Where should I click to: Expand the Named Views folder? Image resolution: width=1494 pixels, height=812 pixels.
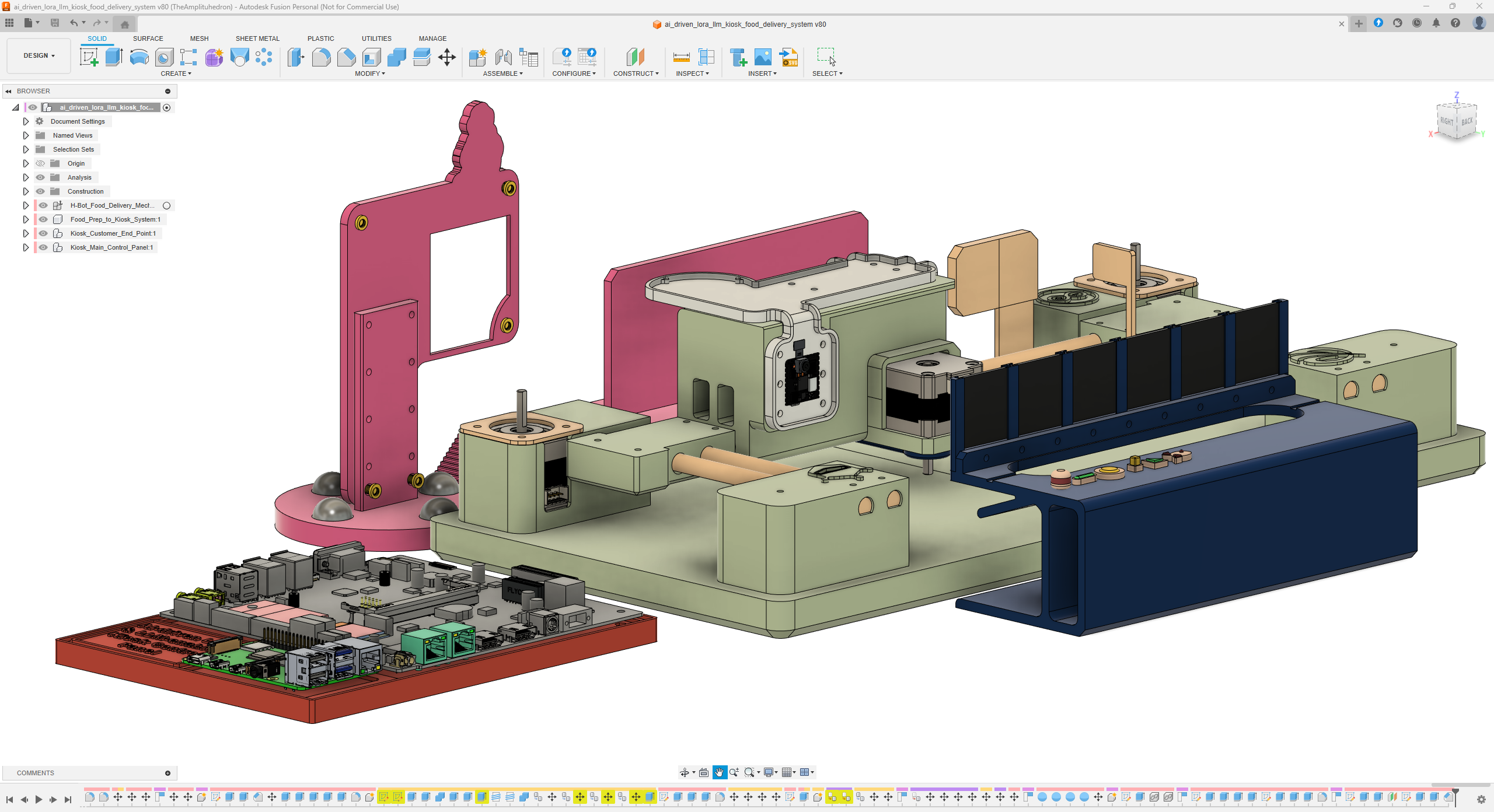26,135
